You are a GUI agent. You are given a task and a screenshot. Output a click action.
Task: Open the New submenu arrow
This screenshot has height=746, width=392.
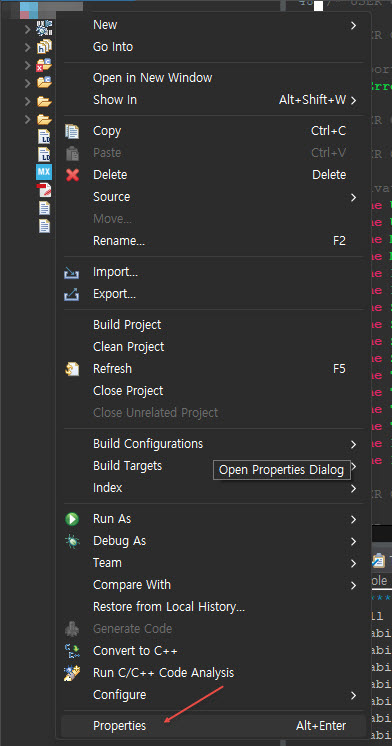click(353, 25)
